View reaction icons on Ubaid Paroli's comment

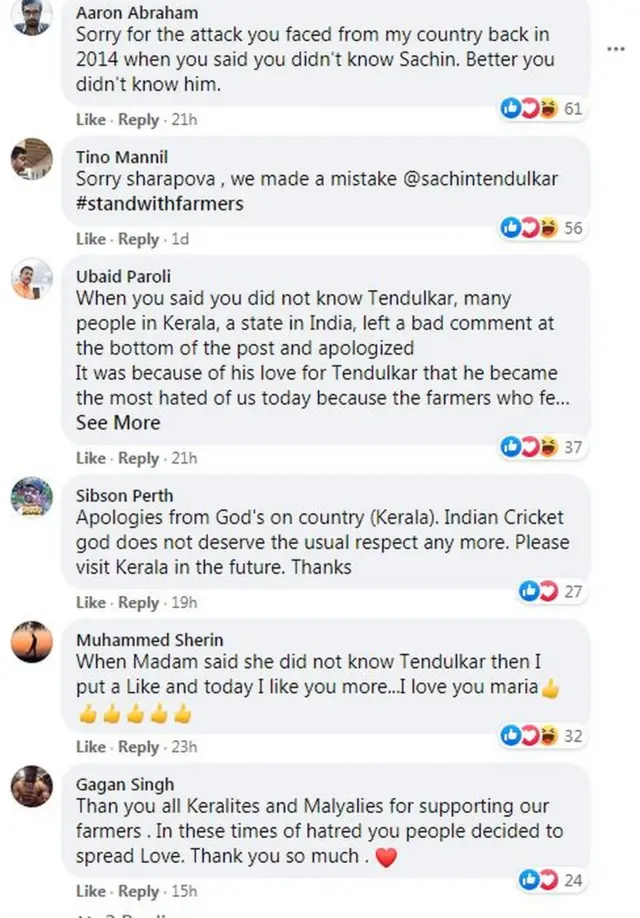pos(527,447)
